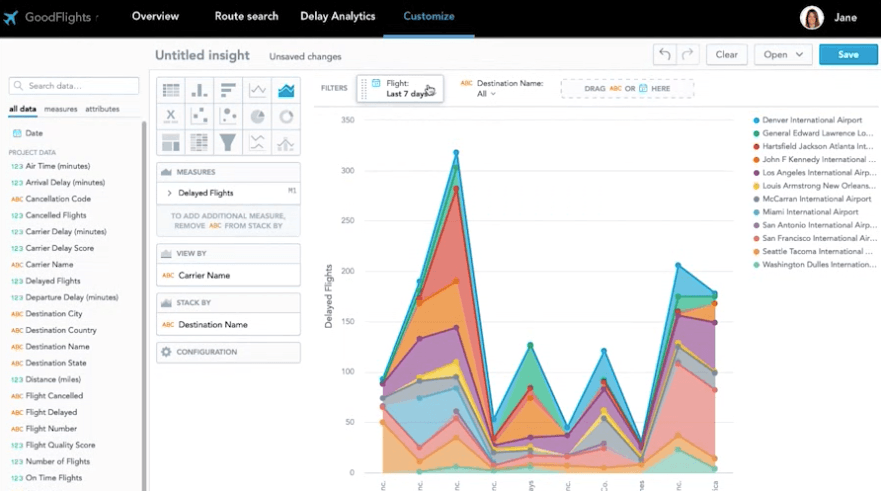Screen dimensions: 881x491
Task: Select the funnel chart visualization icon
Action: (x=228, y=143)
